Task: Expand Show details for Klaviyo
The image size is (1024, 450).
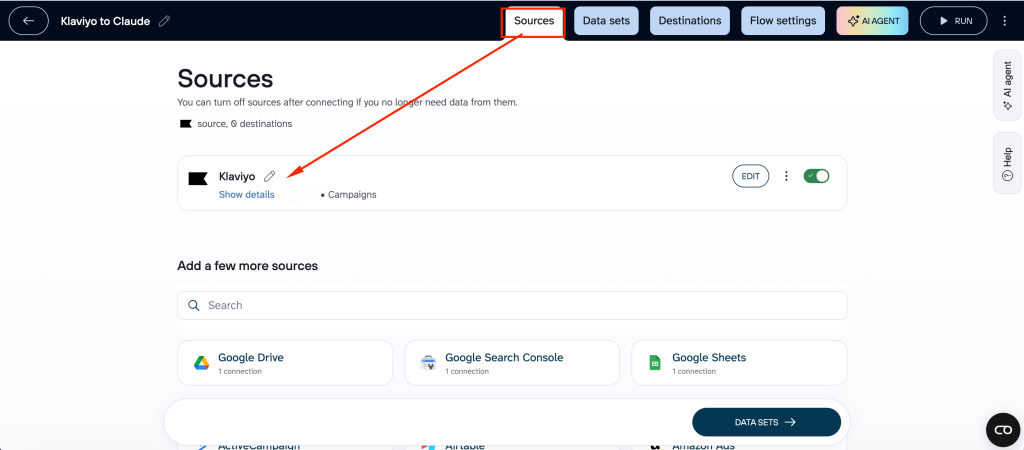Action: [246, 195]
